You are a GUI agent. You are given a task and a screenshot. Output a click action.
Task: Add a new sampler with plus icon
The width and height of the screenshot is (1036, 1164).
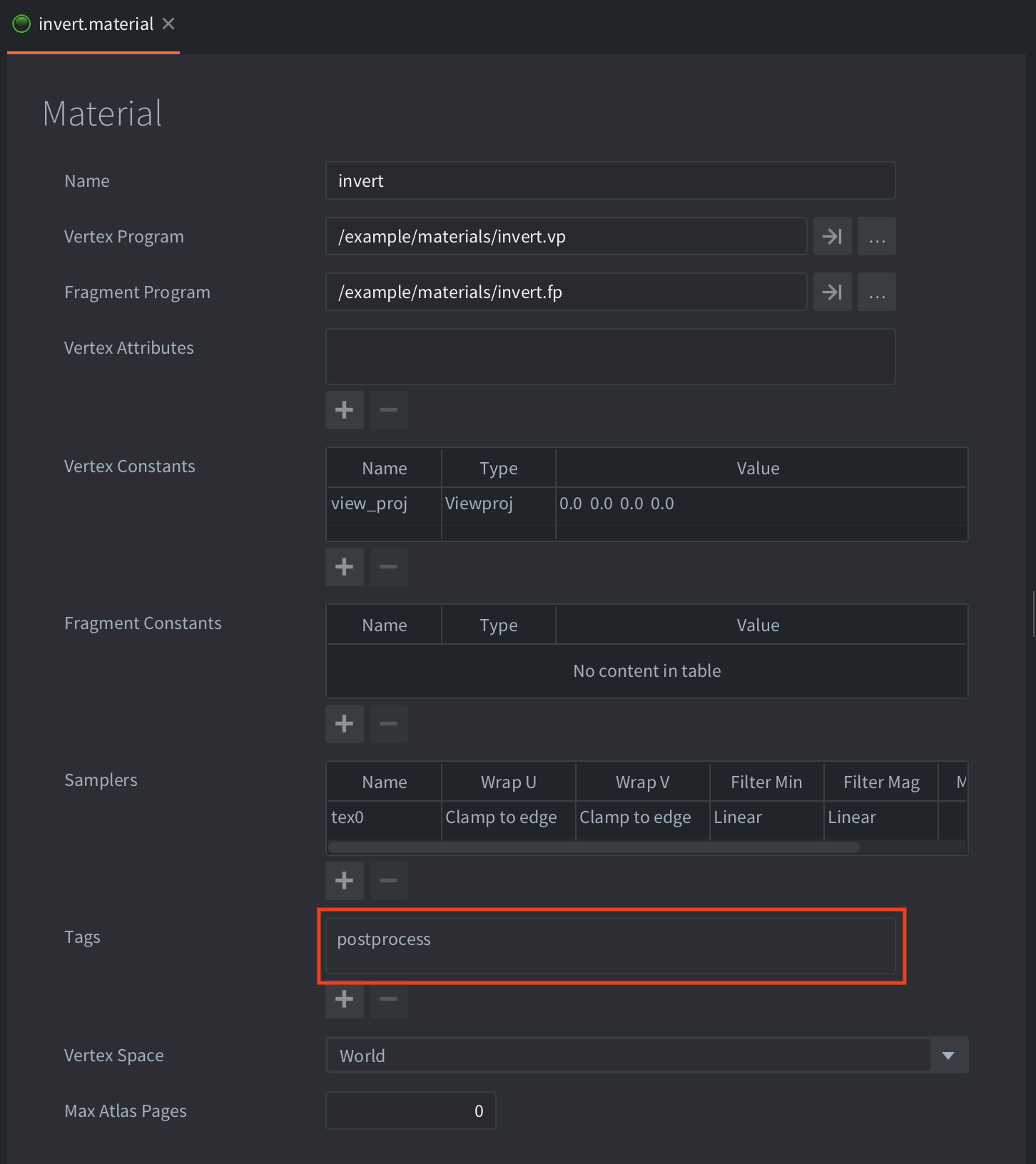345,881
